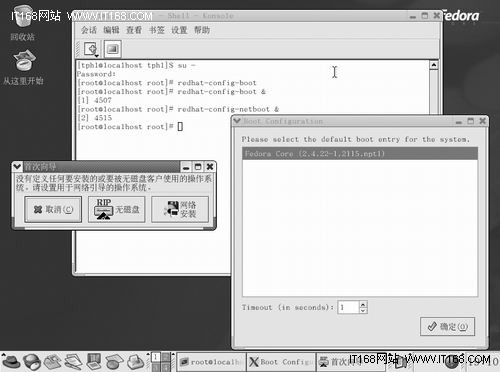
Task: Switch to 首次向导 taskbar entry
Action: click(350, 362)
